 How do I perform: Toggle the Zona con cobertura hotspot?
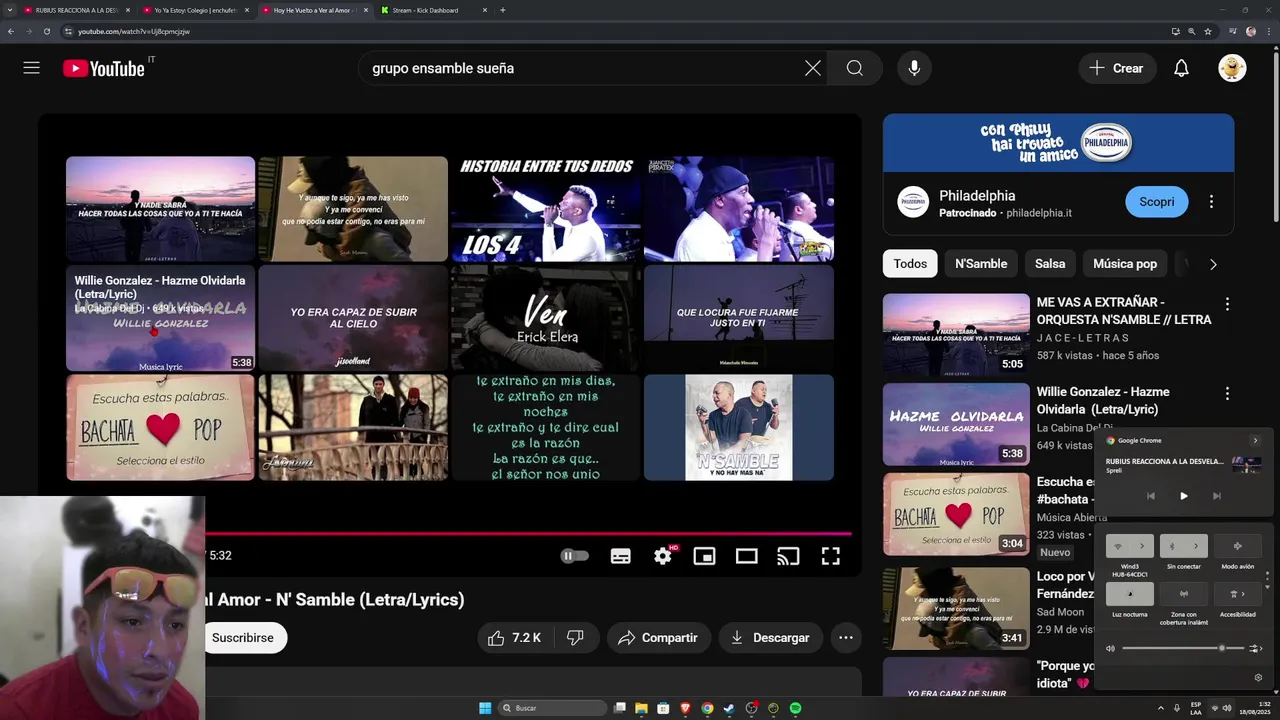[x=1184, y=594]
